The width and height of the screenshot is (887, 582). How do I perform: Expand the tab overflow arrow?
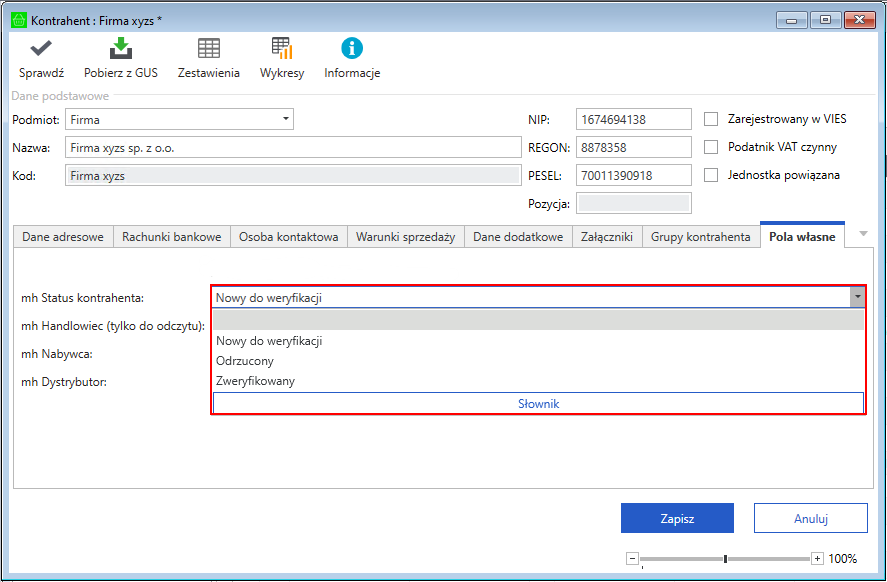pyautogui.click(x=863, y=234)
